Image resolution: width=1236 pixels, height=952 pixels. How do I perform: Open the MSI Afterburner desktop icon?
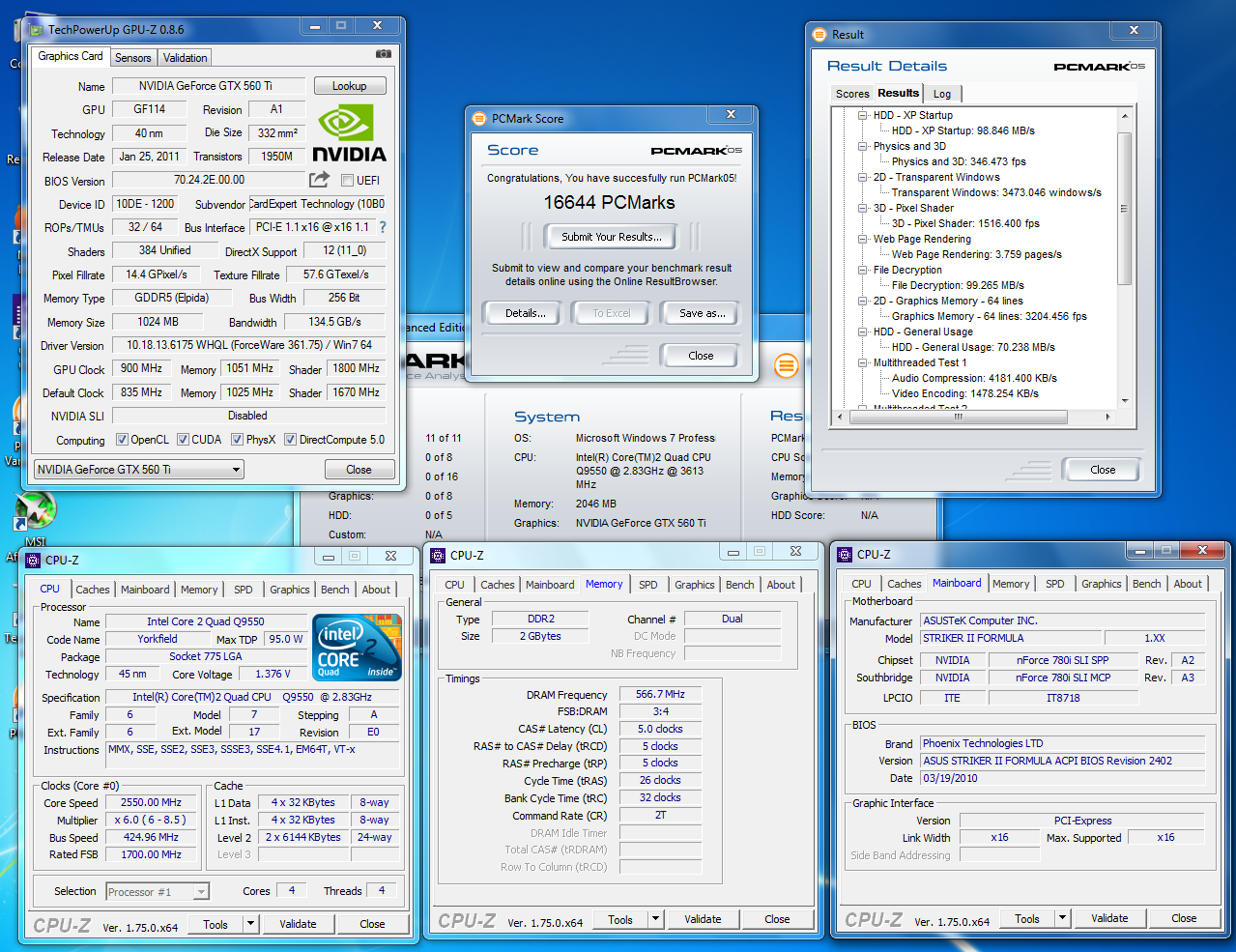point(36,512)
